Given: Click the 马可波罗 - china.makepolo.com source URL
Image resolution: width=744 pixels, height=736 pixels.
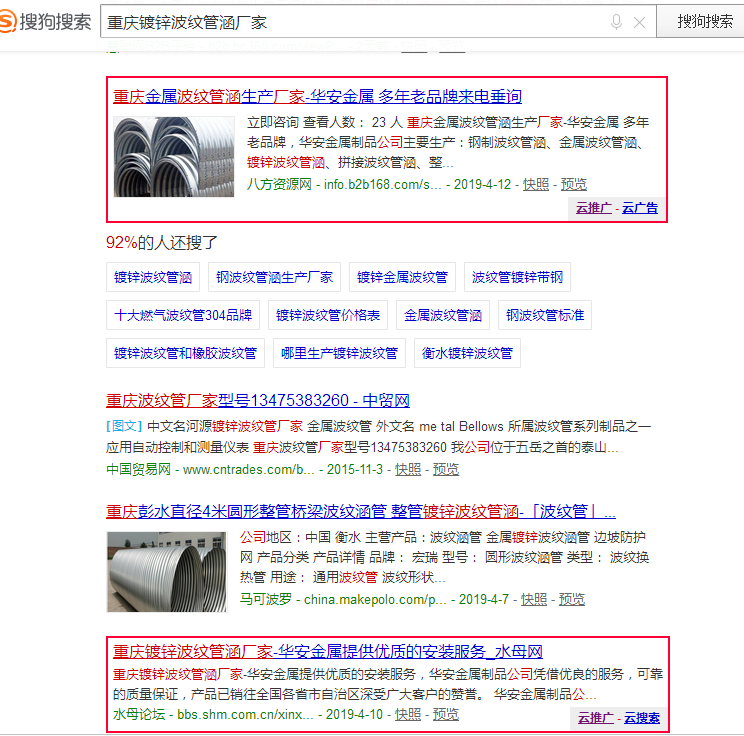Looking at the screenshot, I should (x=343, y=600).
